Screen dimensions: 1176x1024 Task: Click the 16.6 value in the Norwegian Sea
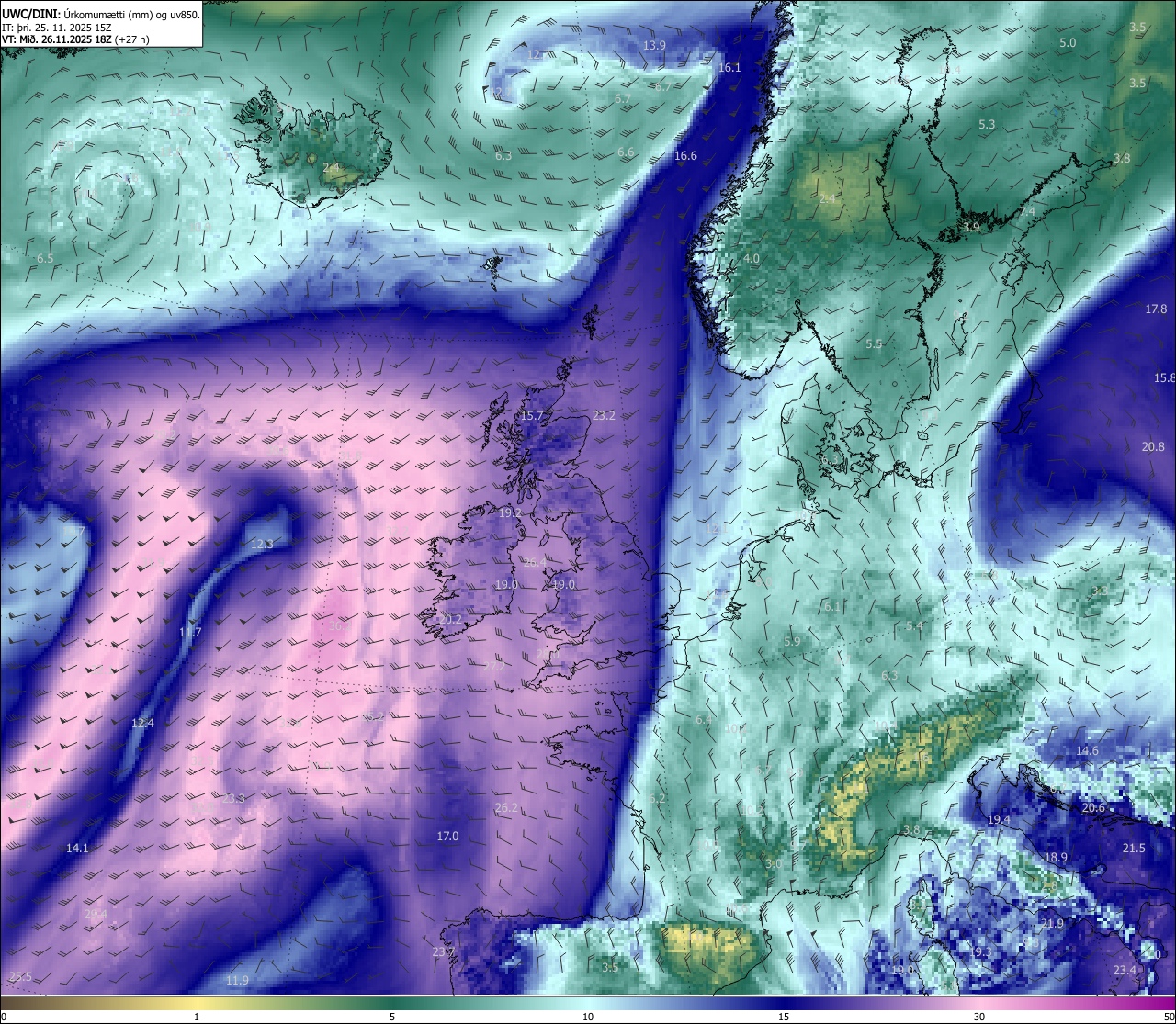685,156
